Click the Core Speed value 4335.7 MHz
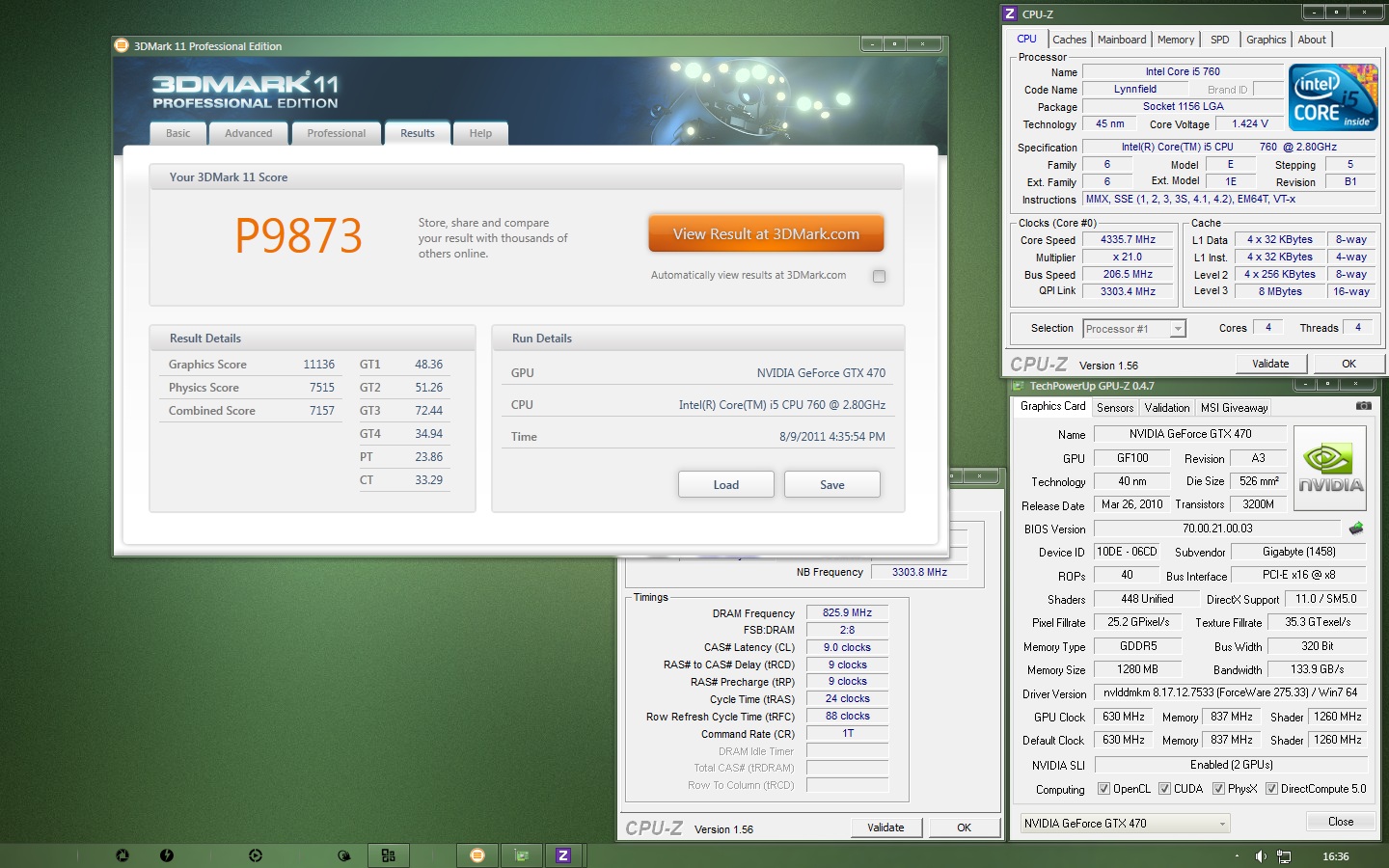 [x=1128, y=240]
